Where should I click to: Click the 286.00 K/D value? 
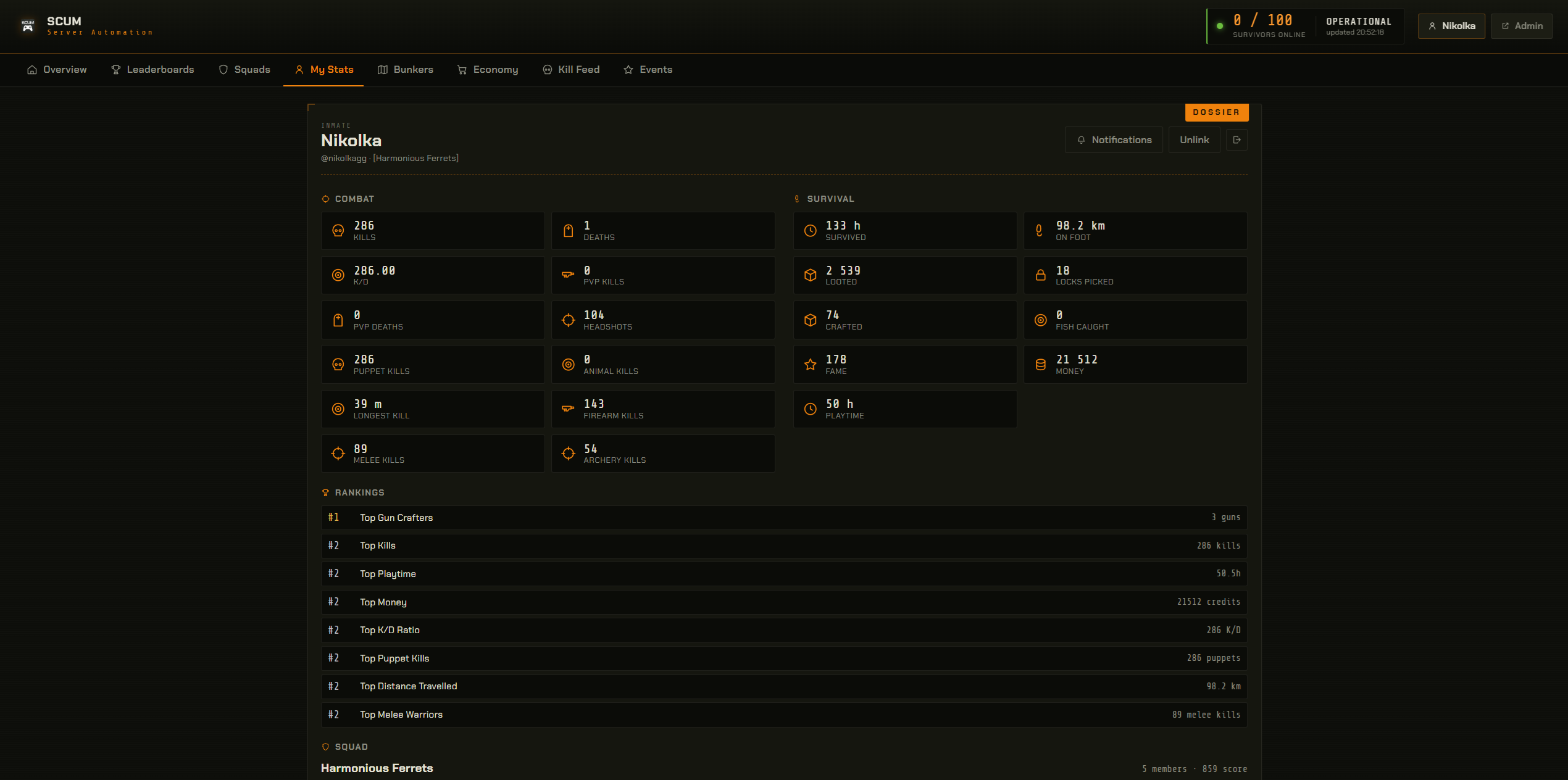tap(374, 271)
